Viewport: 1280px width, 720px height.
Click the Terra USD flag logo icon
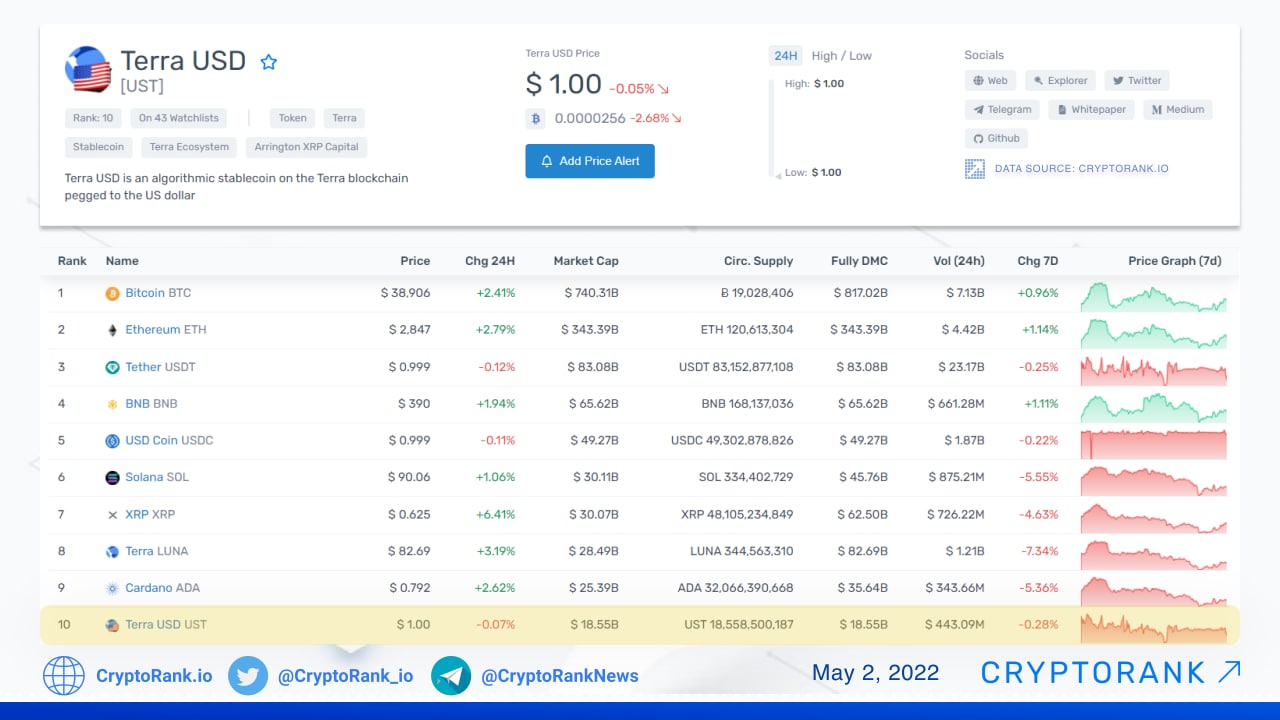click(87, 69)
